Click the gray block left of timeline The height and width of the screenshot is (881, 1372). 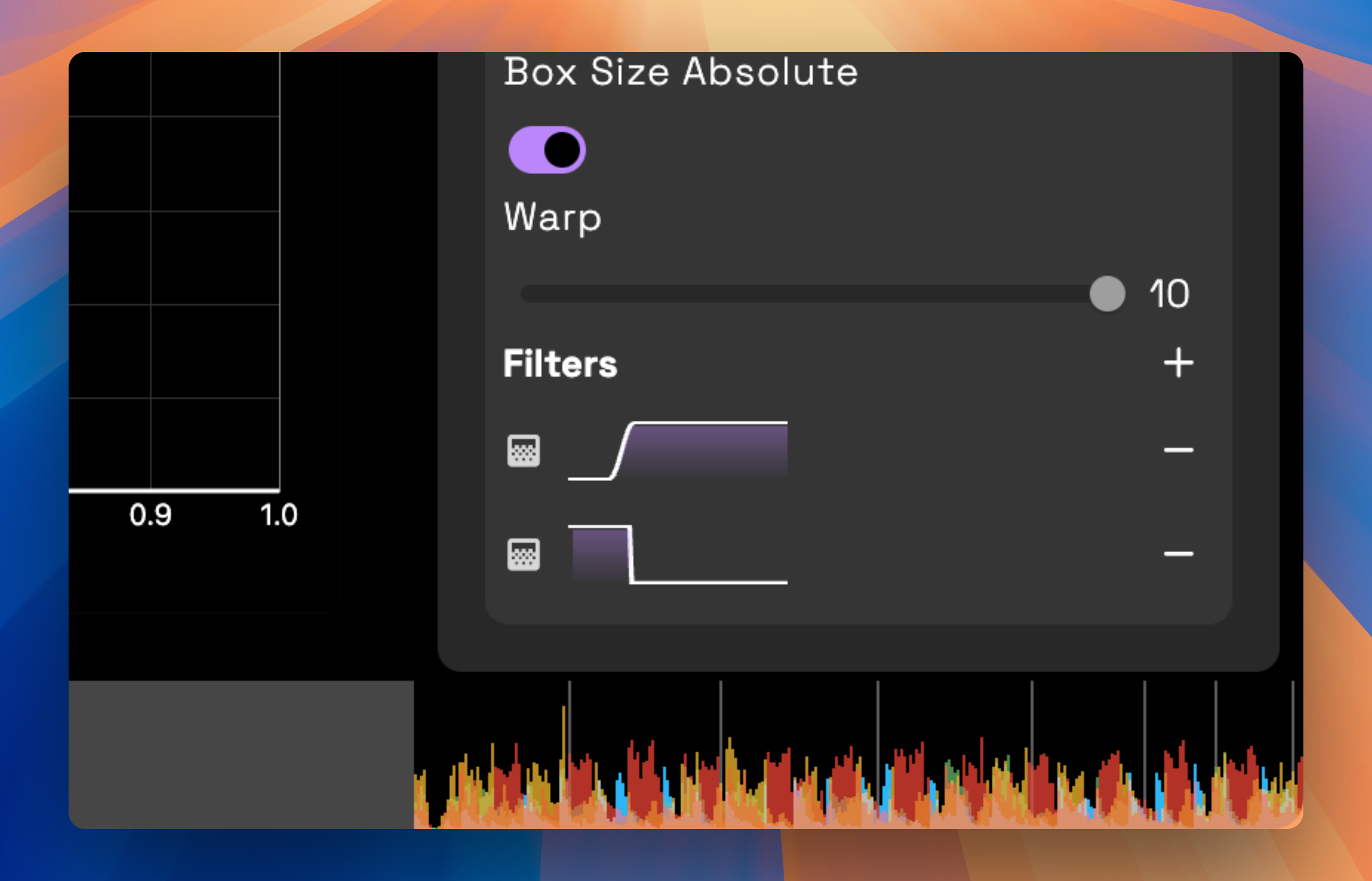pyautogui.click(x=241, y=755)
